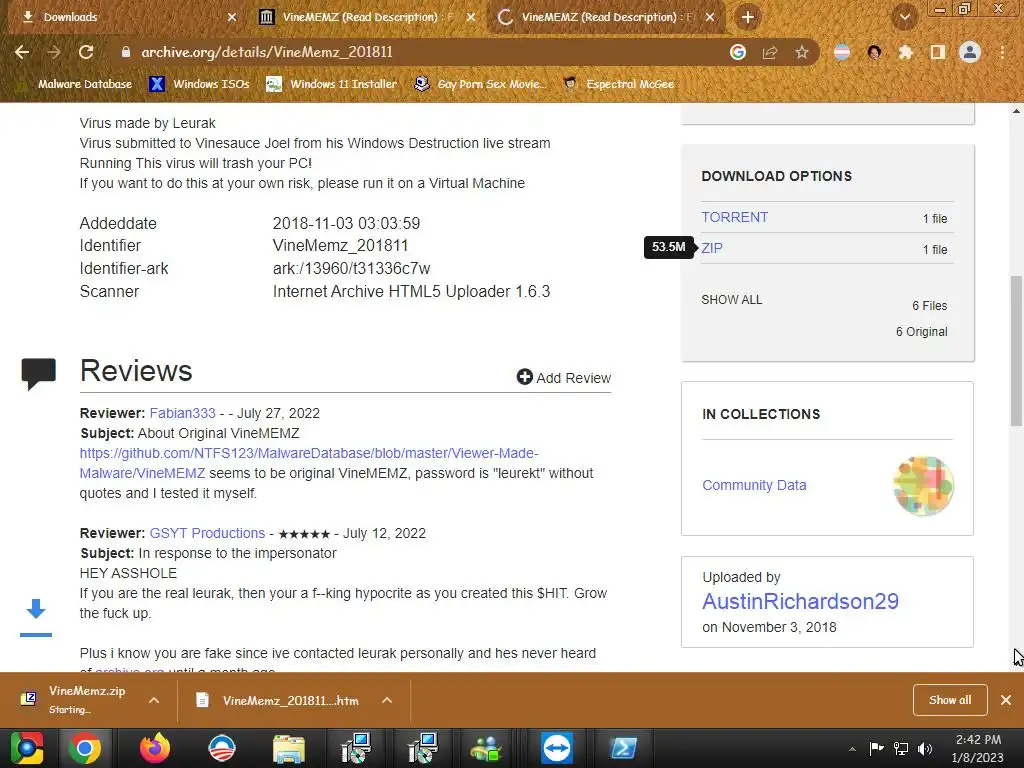Download the ZIP file option
Viewport: 1024px width, 768px height.
[x=712, y=248]
